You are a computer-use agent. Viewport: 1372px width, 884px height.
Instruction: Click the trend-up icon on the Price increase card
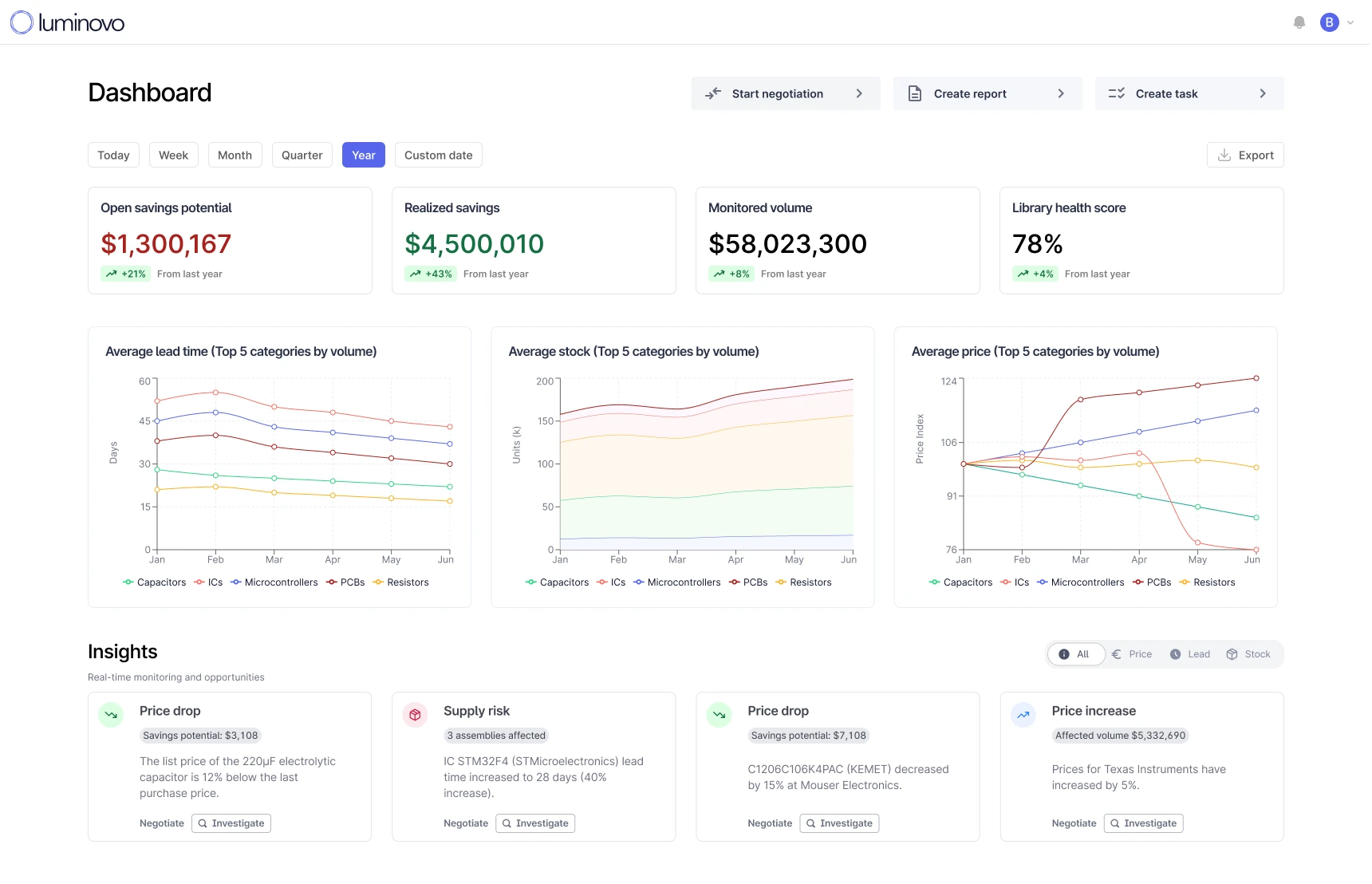pyautogui.click(x=1023, y=715)
